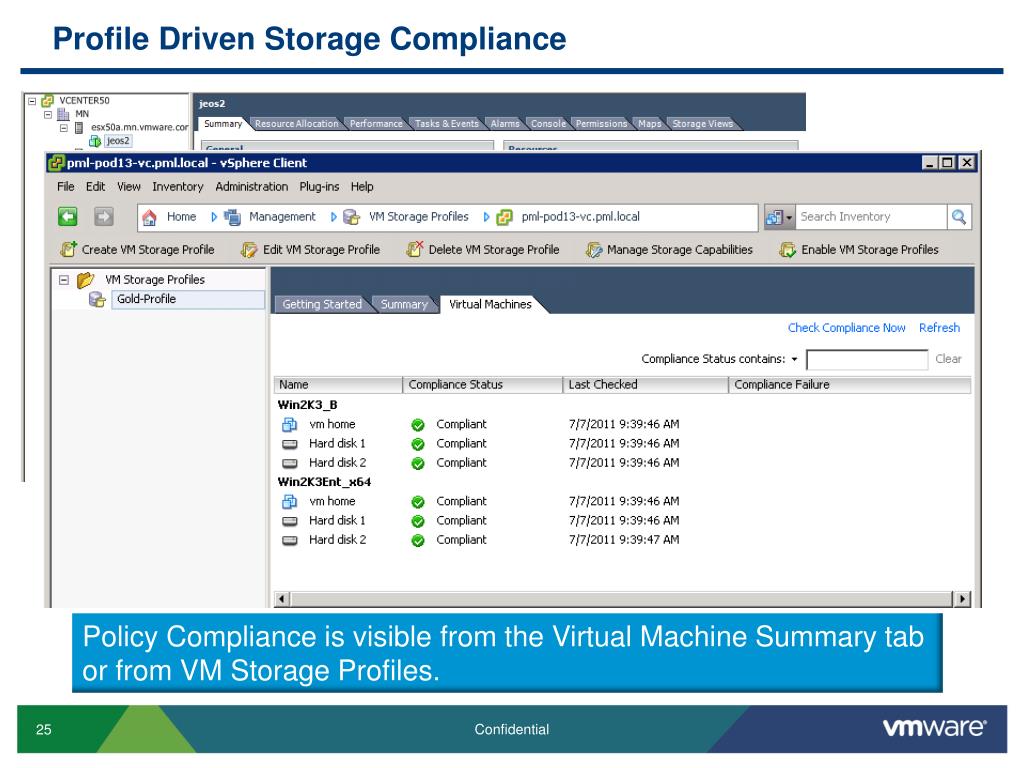The image size is (1024, 768).
Task: Click the Create VM Storage Profile icon
Action: coord(68,249)
